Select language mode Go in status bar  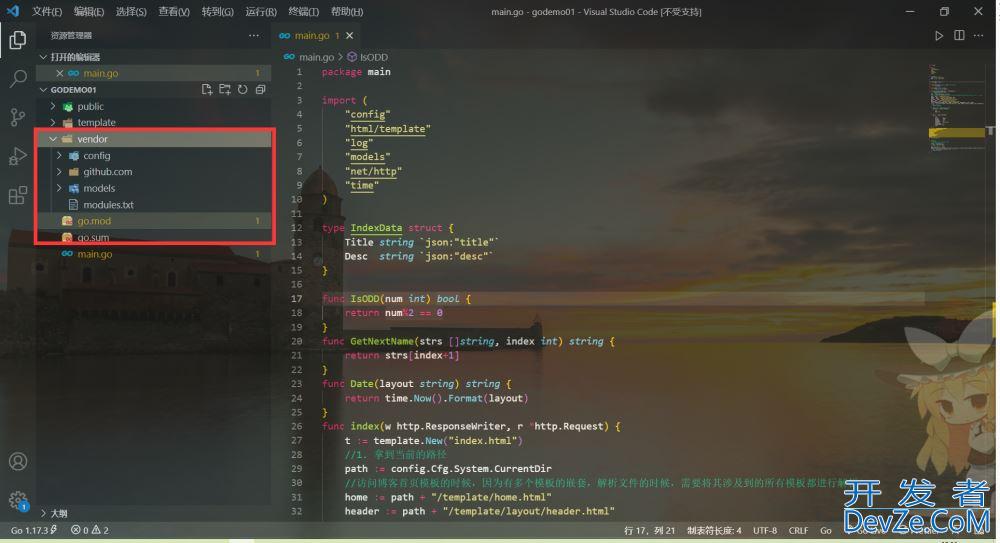826,530
